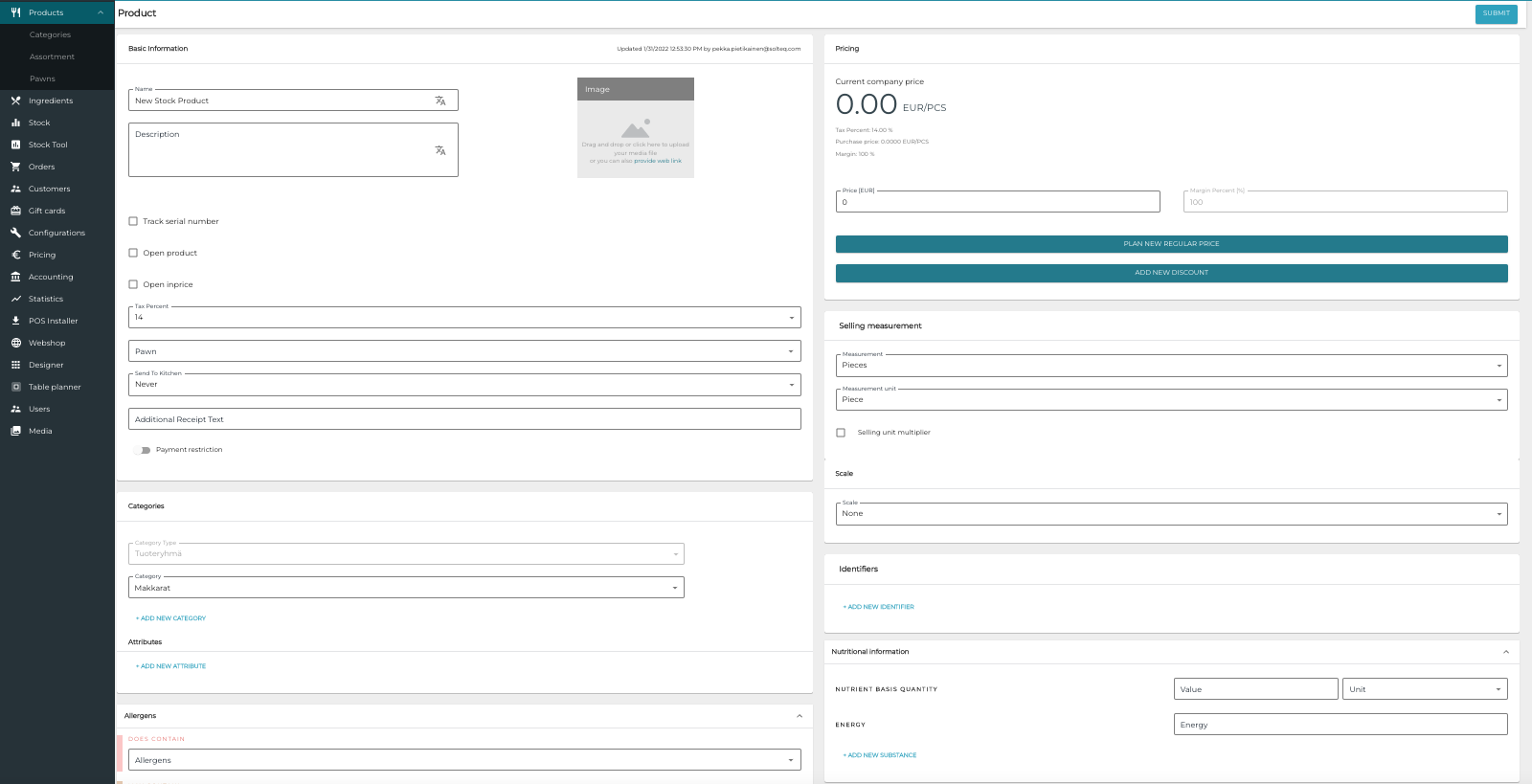Open the Tax Percent dropdown
This screenshot has height=784, width=1532.
[463, 318]
